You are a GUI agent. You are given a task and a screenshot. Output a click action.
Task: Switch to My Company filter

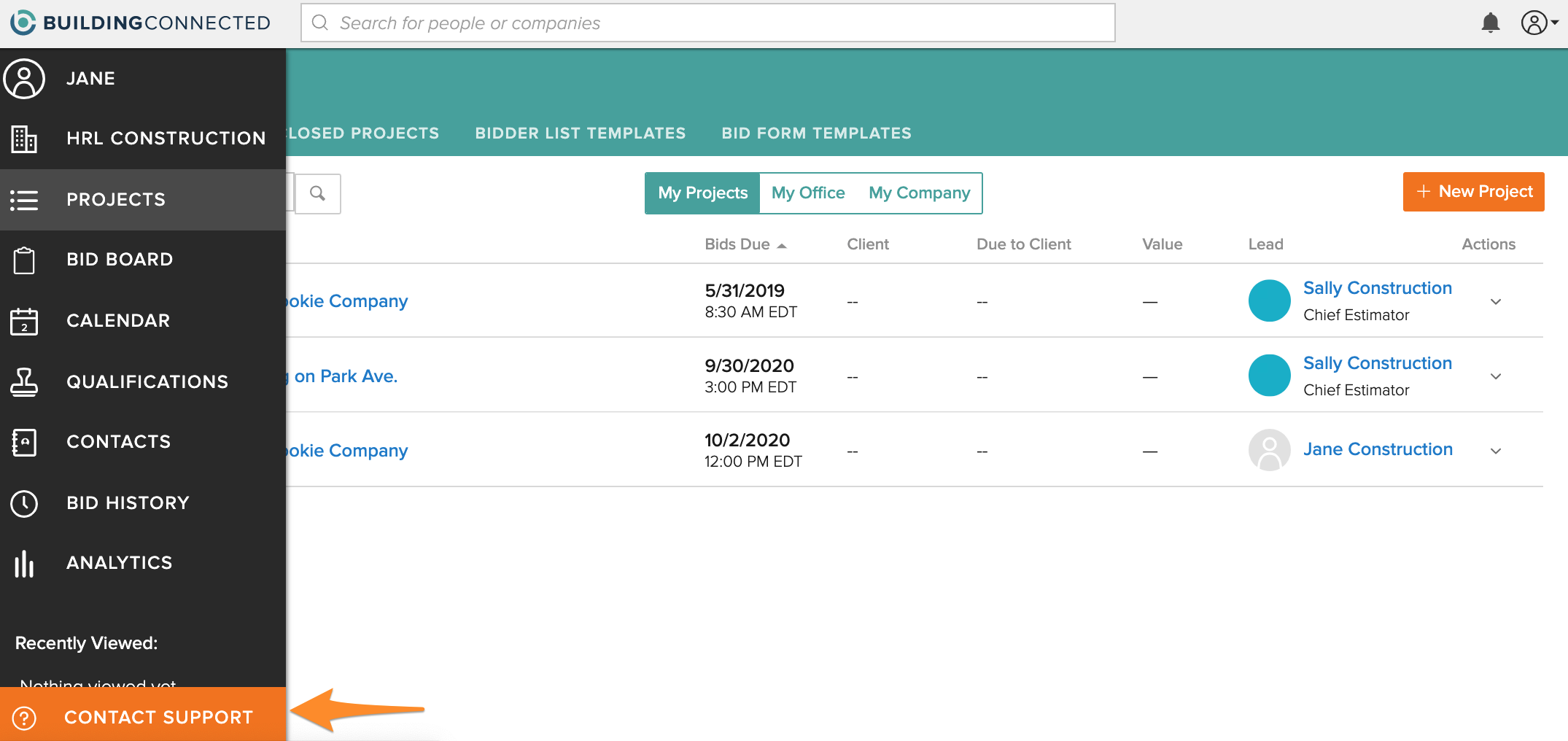pyautogui.click(x=919, y=193)
